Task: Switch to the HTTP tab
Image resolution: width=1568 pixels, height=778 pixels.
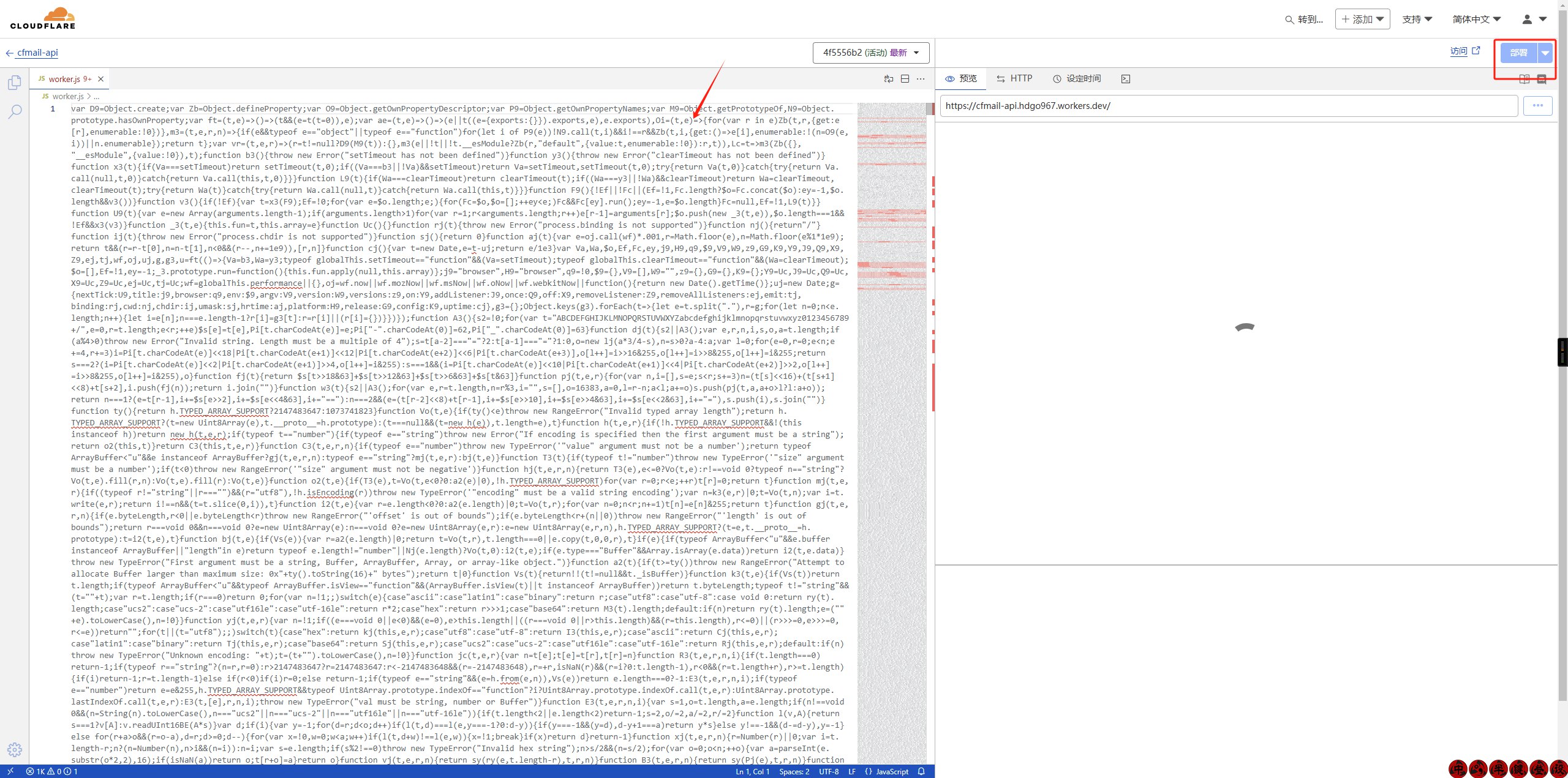Action: point(1014,78)
